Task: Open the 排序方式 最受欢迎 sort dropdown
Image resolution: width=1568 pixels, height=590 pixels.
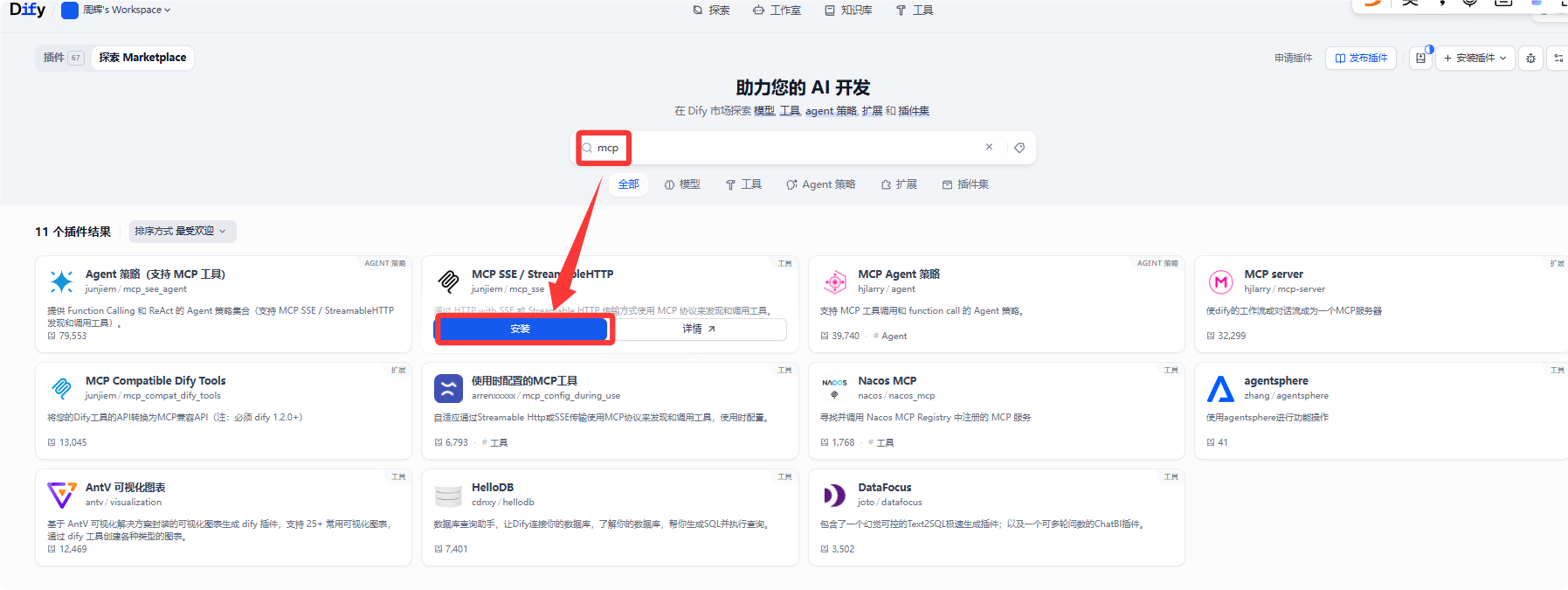Action: 182,231
